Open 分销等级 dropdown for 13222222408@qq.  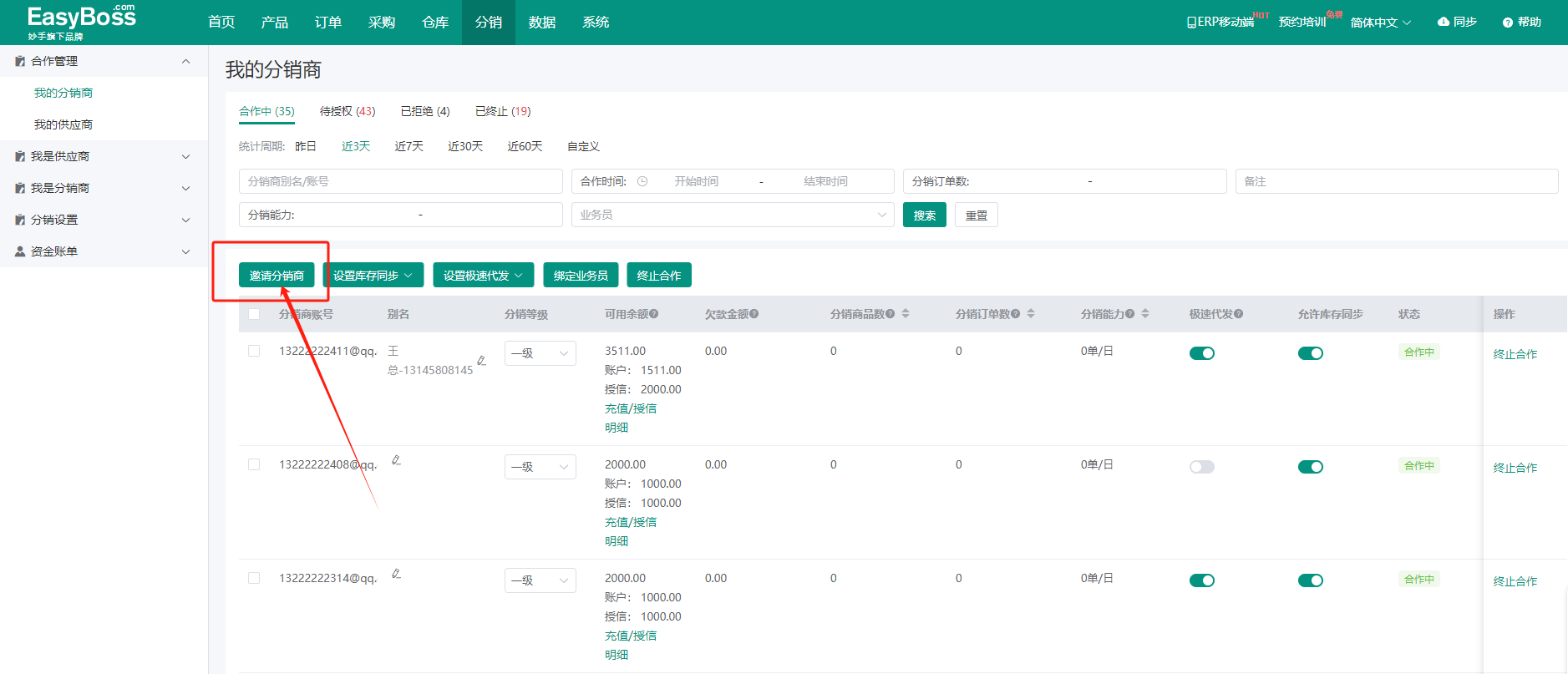540,467
